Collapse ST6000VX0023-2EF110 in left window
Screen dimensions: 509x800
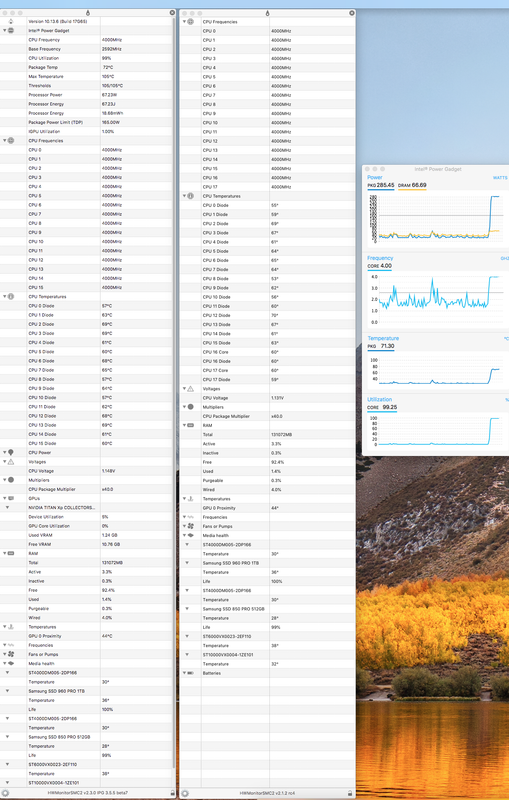[8, 764]
